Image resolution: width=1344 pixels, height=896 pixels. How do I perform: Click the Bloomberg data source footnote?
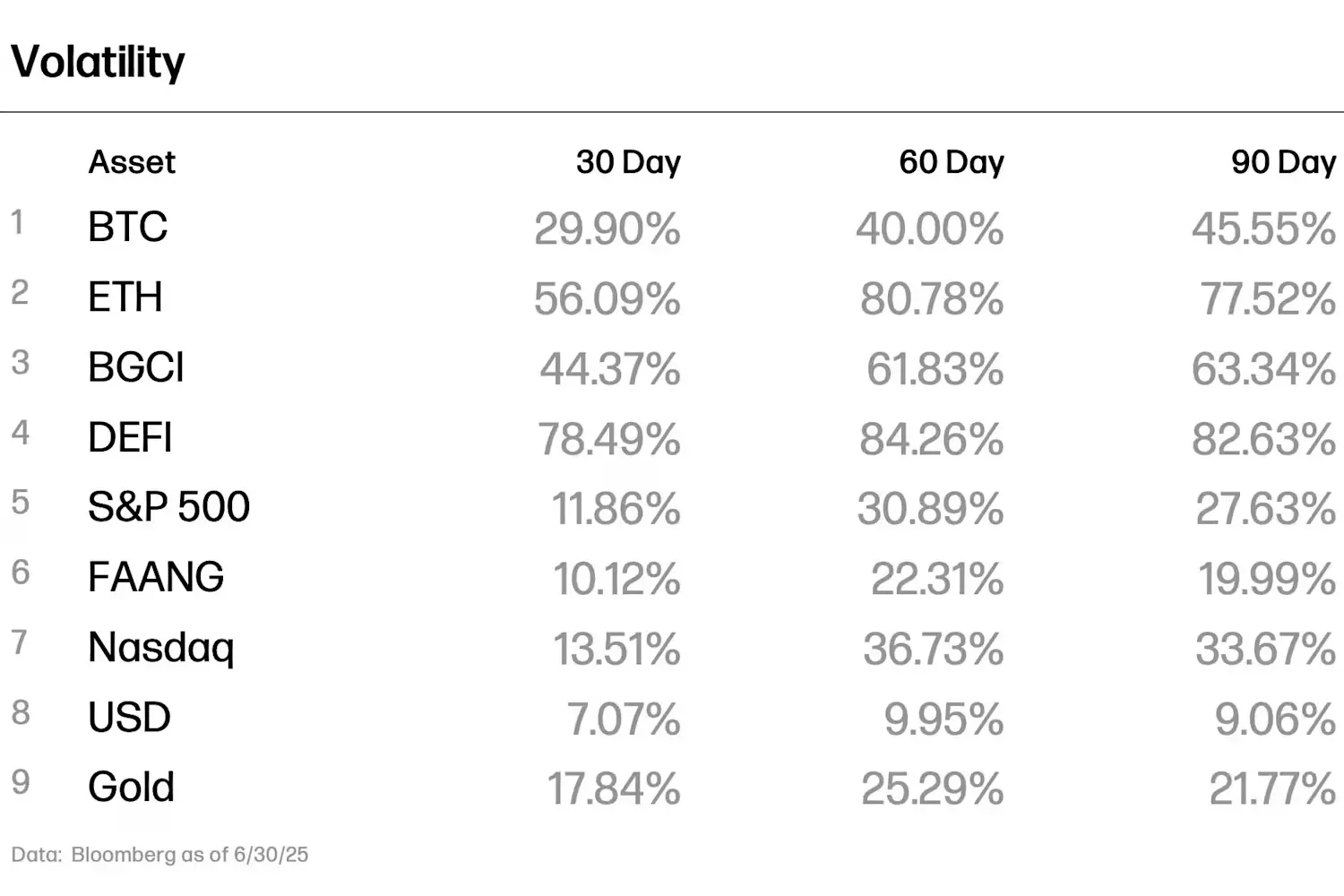tap(159, 855)
